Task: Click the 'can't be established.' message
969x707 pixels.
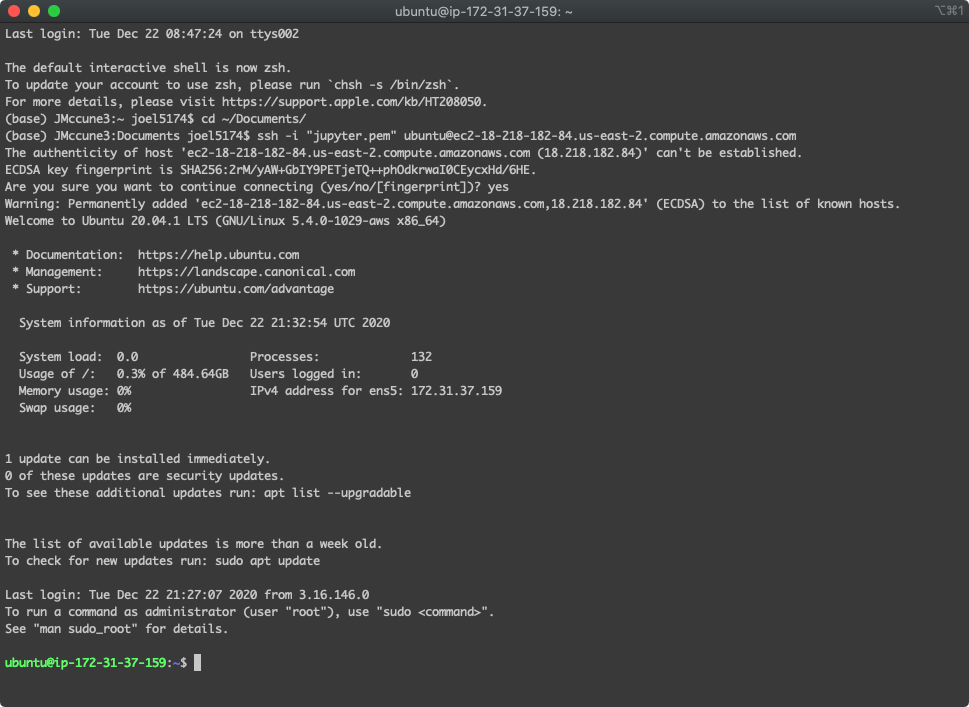Action: point(729,153)
